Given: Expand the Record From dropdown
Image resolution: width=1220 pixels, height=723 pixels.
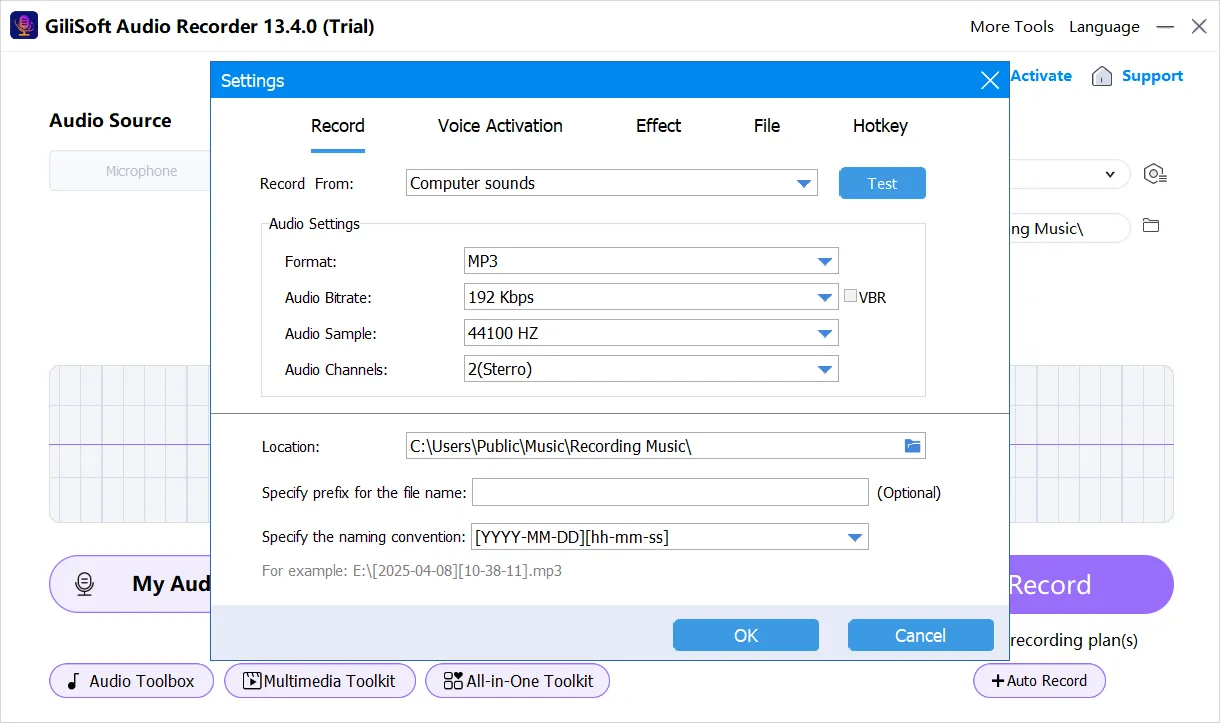Looking at the screenshot, I should click(x=804, y=183).
